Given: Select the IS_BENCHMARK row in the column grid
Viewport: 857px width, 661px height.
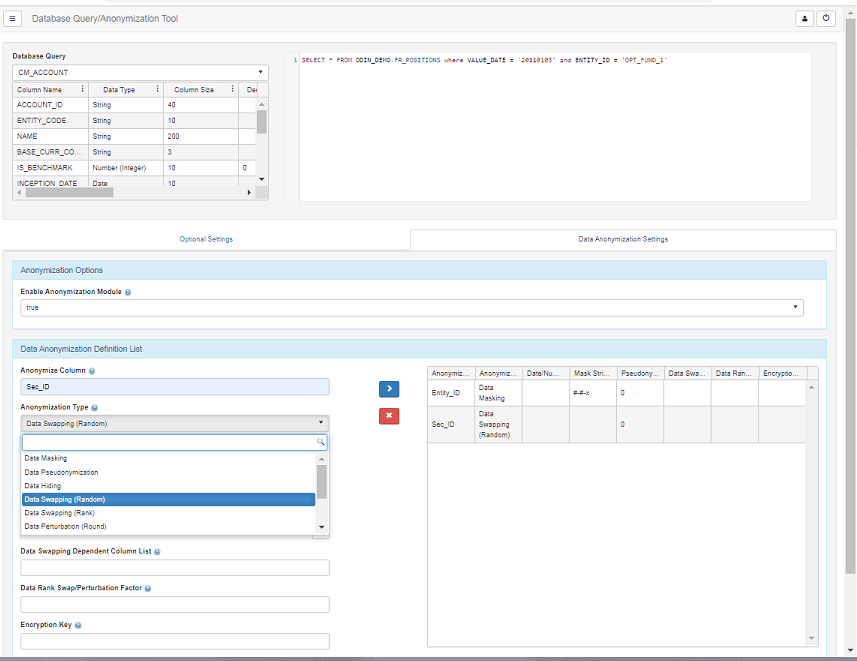Looking at the screenshot, I should tap(134, 168).
